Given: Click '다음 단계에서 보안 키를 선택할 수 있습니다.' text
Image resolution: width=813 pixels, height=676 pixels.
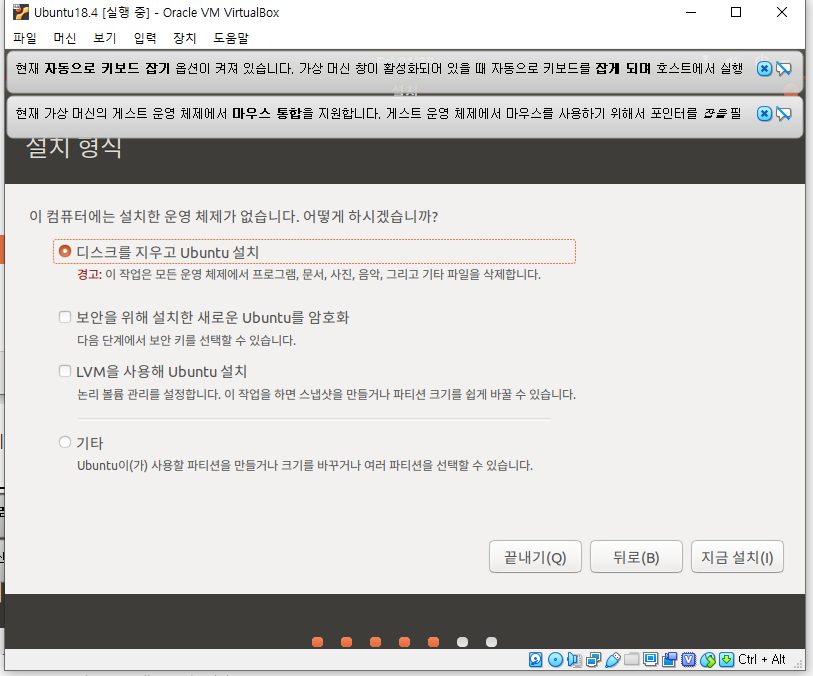Looking at the screenshot, I should (186, 341).
